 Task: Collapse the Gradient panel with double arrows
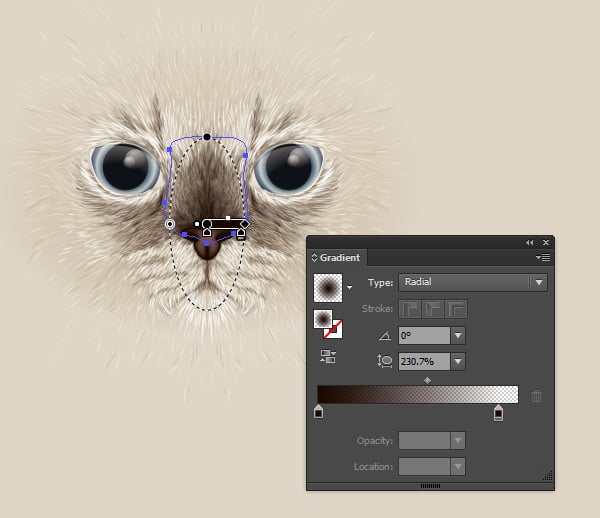[530, 243]
